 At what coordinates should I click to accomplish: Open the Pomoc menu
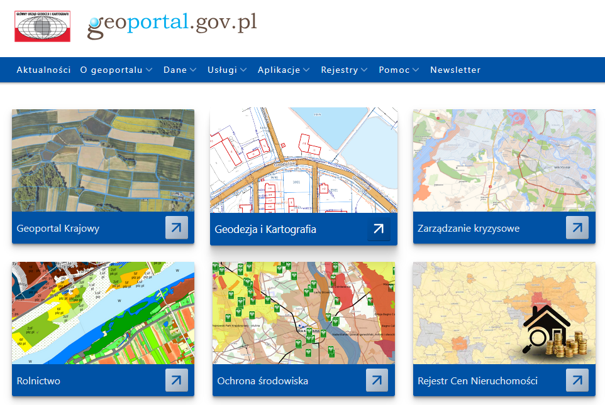pos(394,70)
